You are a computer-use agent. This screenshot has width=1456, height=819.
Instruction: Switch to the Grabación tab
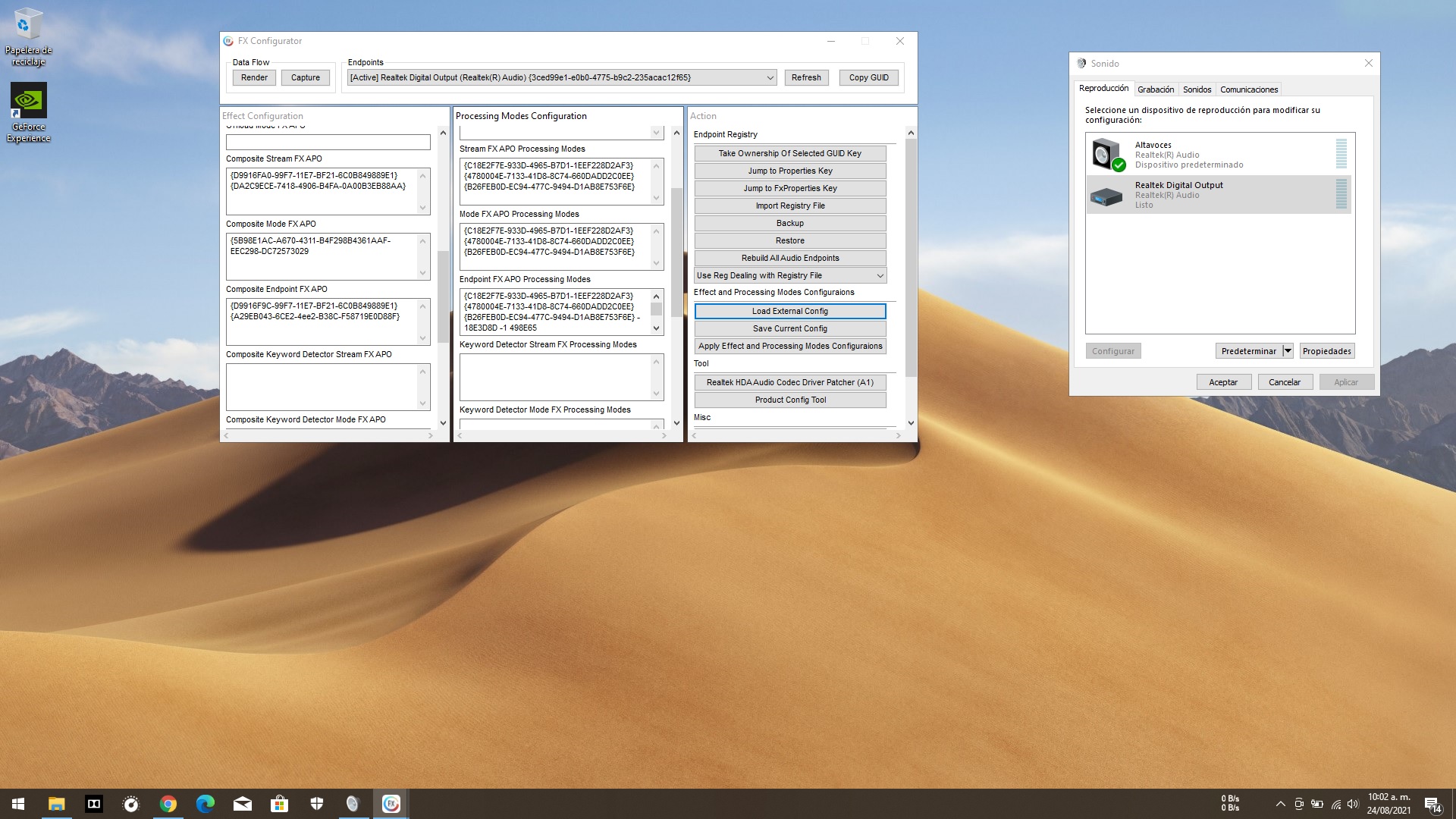1156,89
